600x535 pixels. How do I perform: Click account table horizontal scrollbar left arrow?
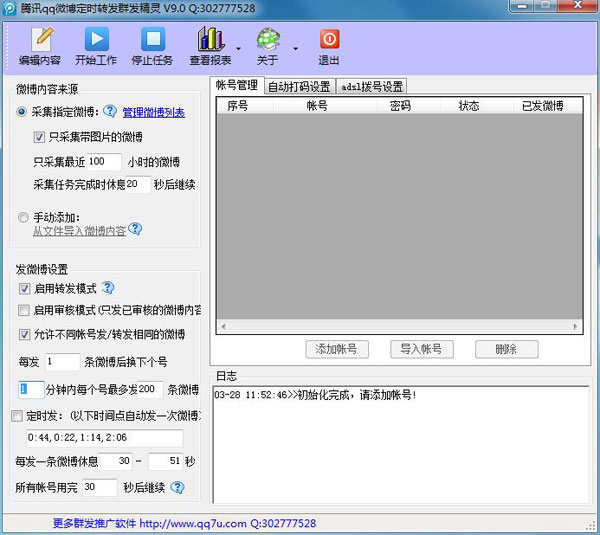pyautogui.click(x=223, y=326)
